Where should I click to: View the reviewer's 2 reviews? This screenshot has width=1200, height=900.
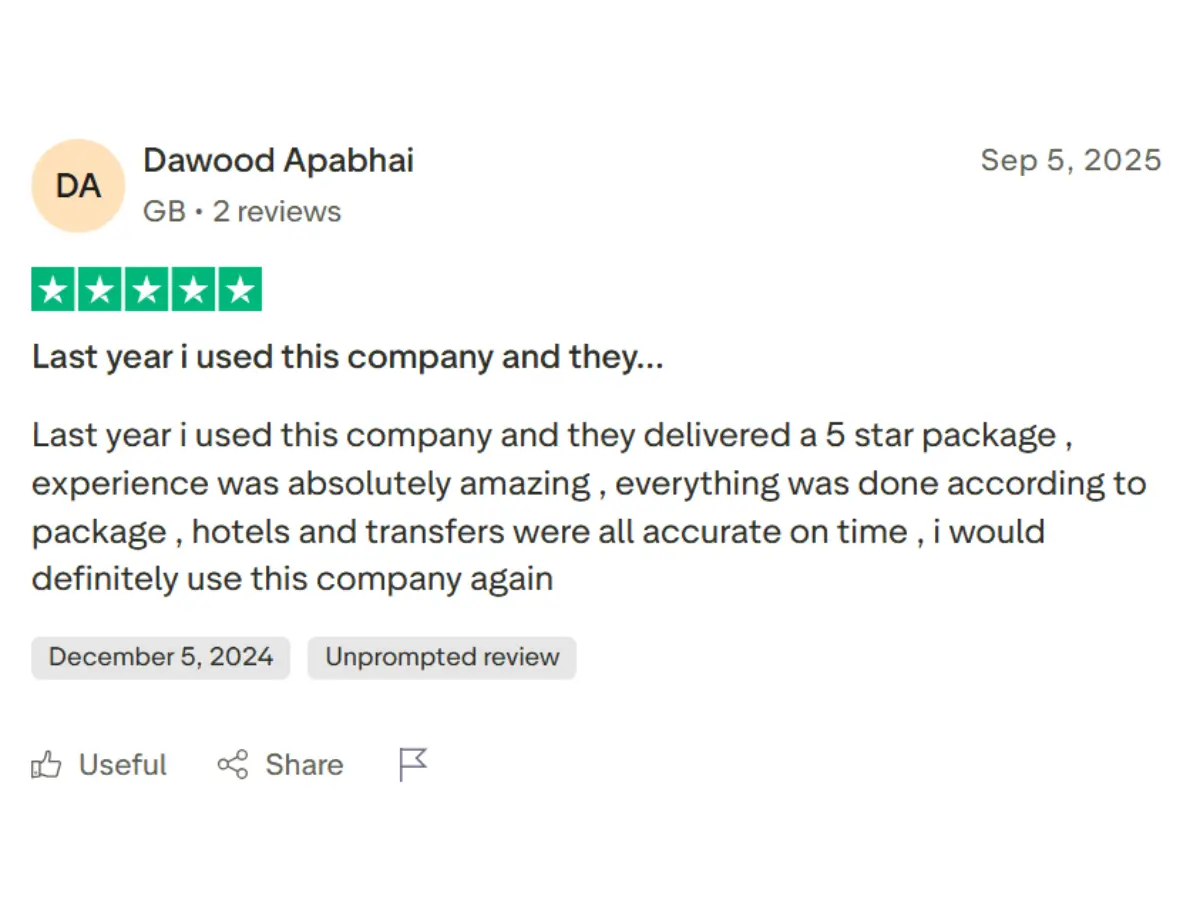point(277,212)
